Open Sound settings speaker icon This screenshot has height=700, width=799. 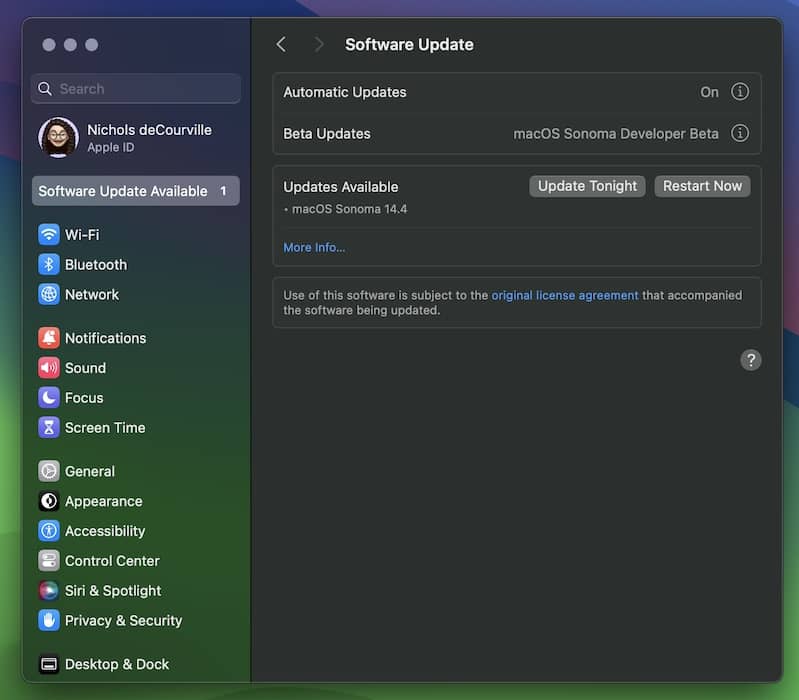(x=49, y=368)
